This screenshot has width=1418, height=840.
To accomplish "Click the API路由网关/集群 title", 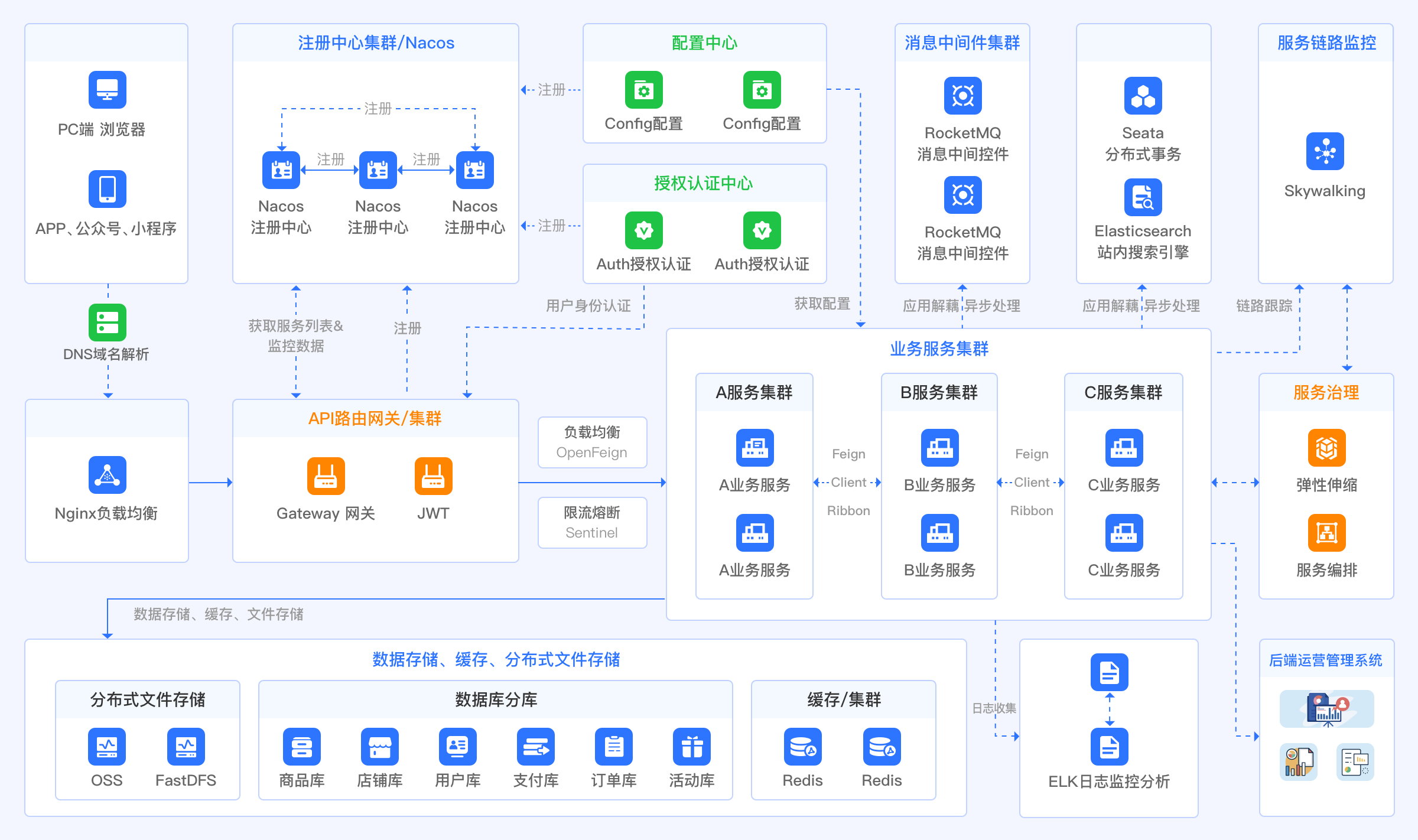I will [x=375, y=419].
